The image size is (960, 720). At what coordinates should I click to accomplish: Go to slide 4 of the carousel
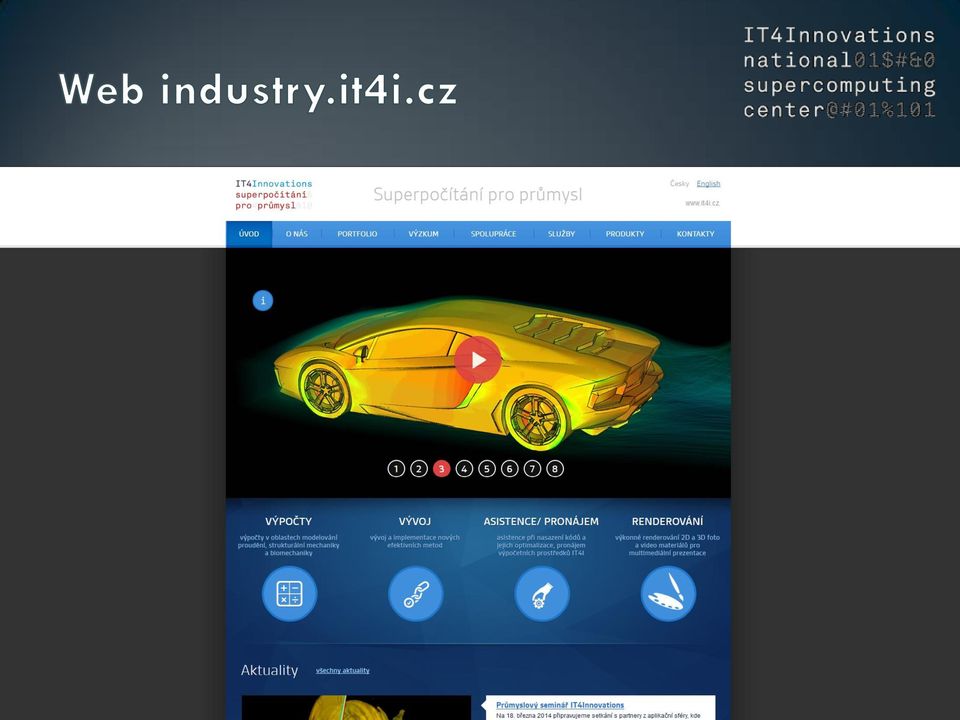pos(464,469)
